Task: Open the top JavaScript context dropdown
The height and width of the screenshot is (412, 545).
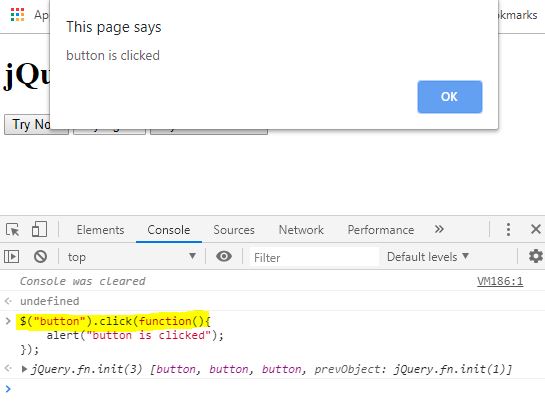Action: click(132, 257)
